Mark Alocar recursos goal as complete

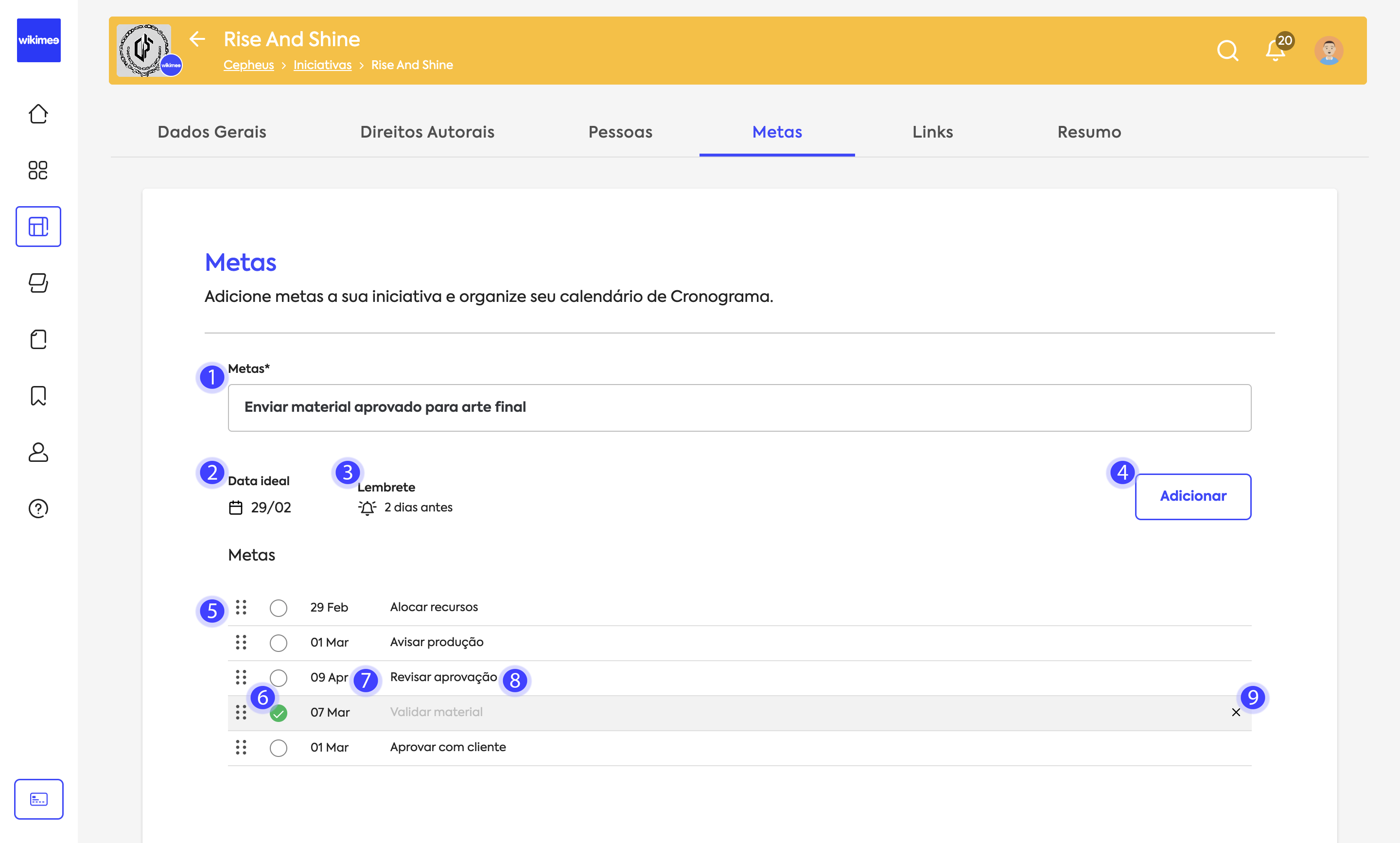pos(278,608)
